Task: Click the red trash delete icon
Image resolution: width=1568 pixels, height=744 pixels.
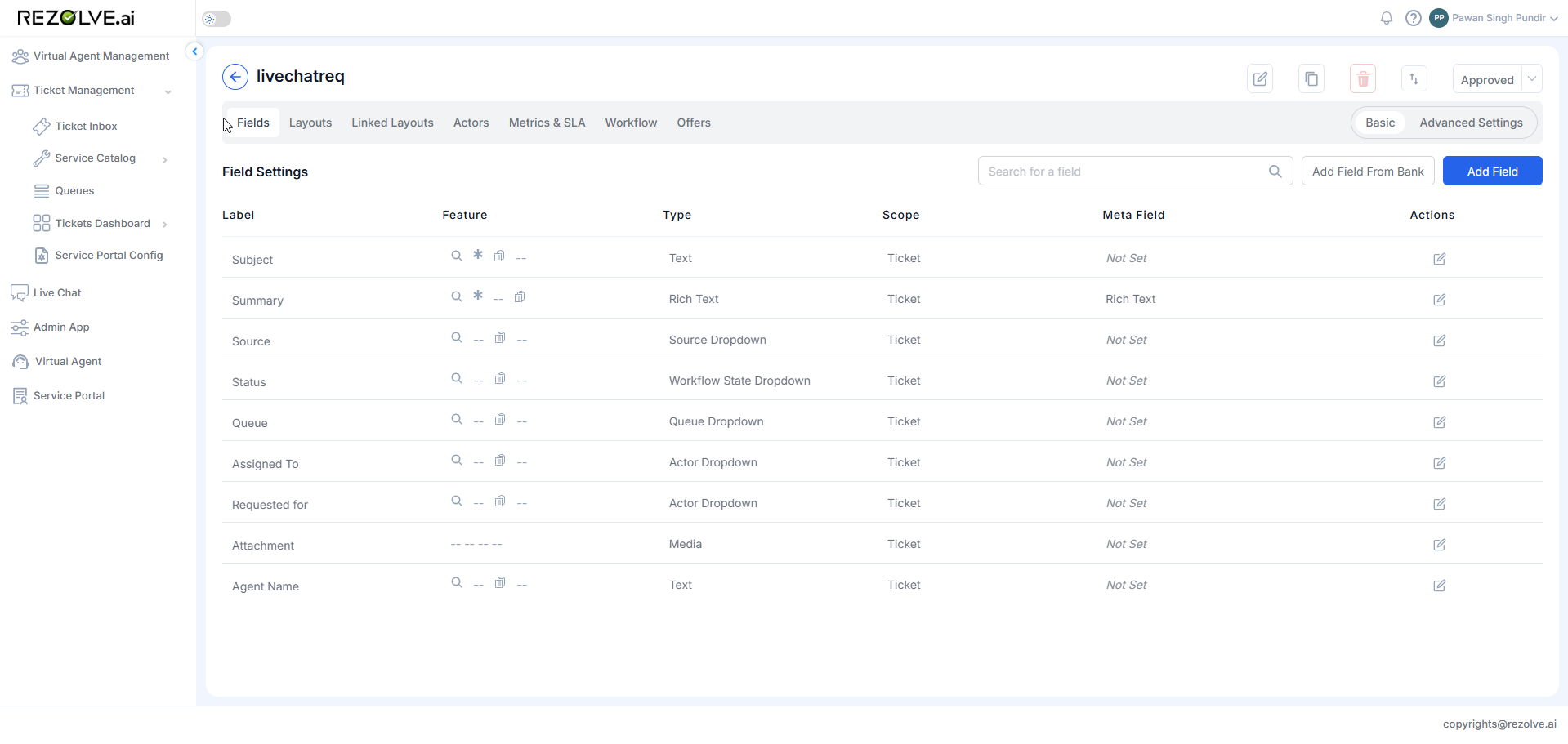Action: pos(1363,79)
